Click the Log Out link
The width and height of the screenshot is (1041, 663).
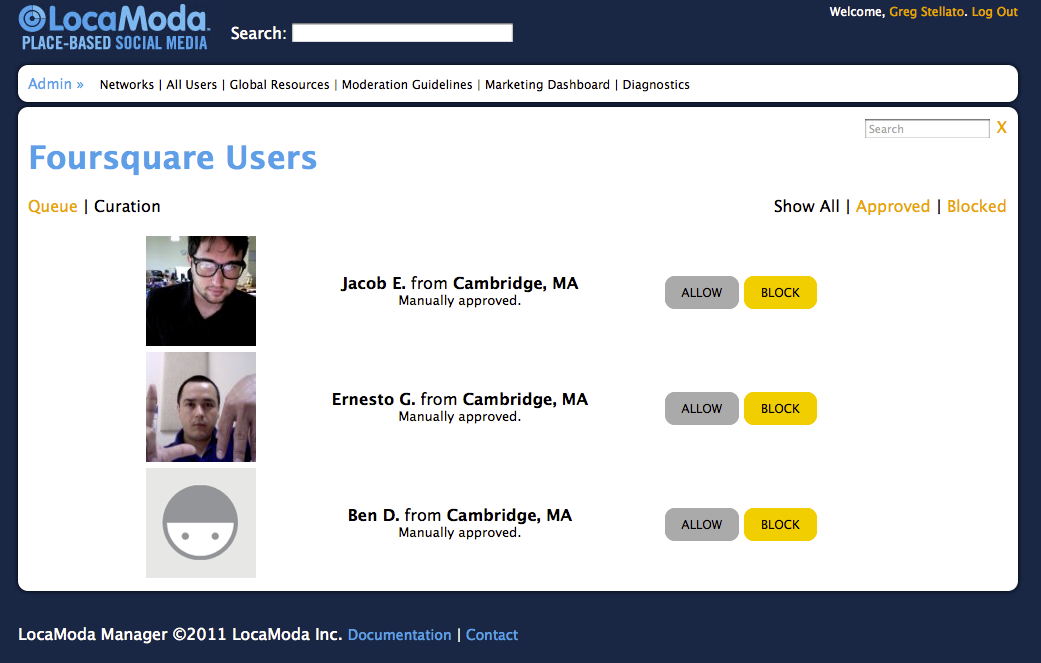pos(994,12)
